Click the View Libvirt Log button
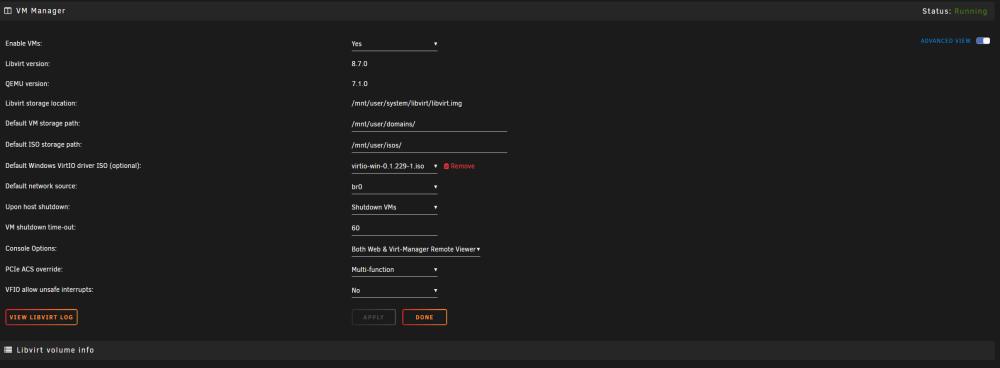The image size is (1000, 368). pyautogui.click(x=41, y=317)
